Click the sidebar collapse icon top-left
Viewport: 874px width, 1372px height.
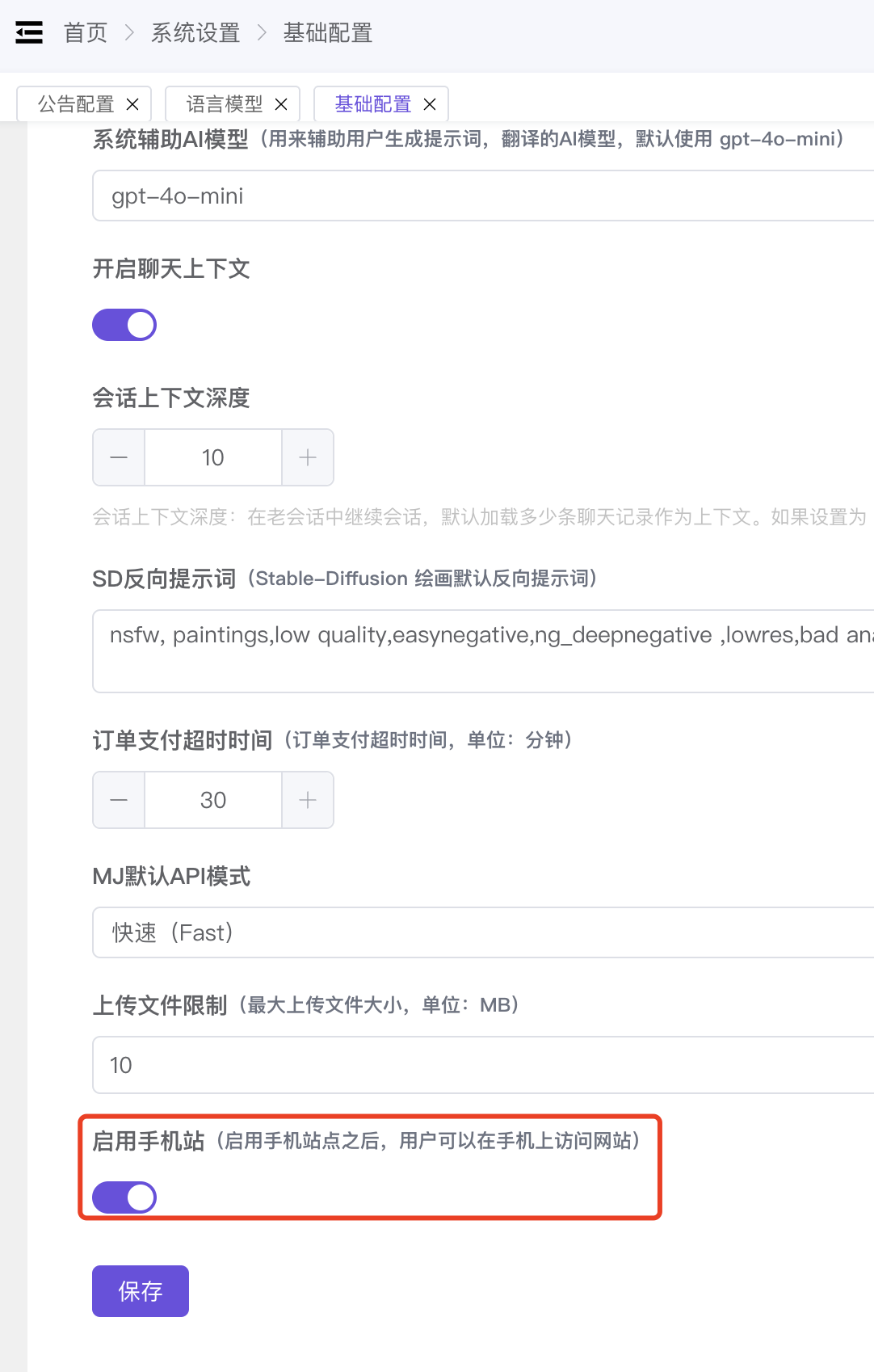[x=28, y=32]
